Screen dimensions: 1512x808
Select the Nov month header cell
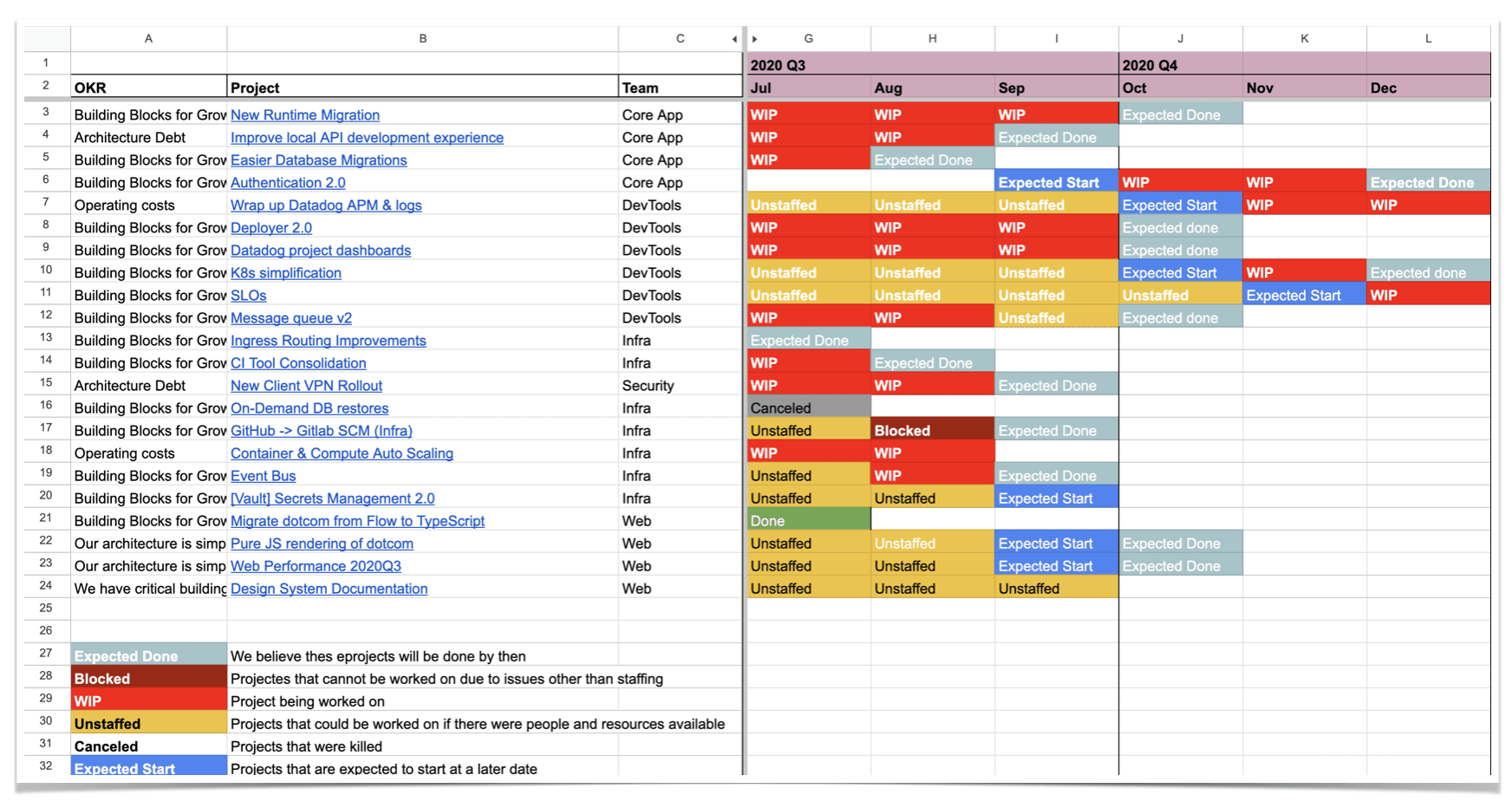(1304, 87)
